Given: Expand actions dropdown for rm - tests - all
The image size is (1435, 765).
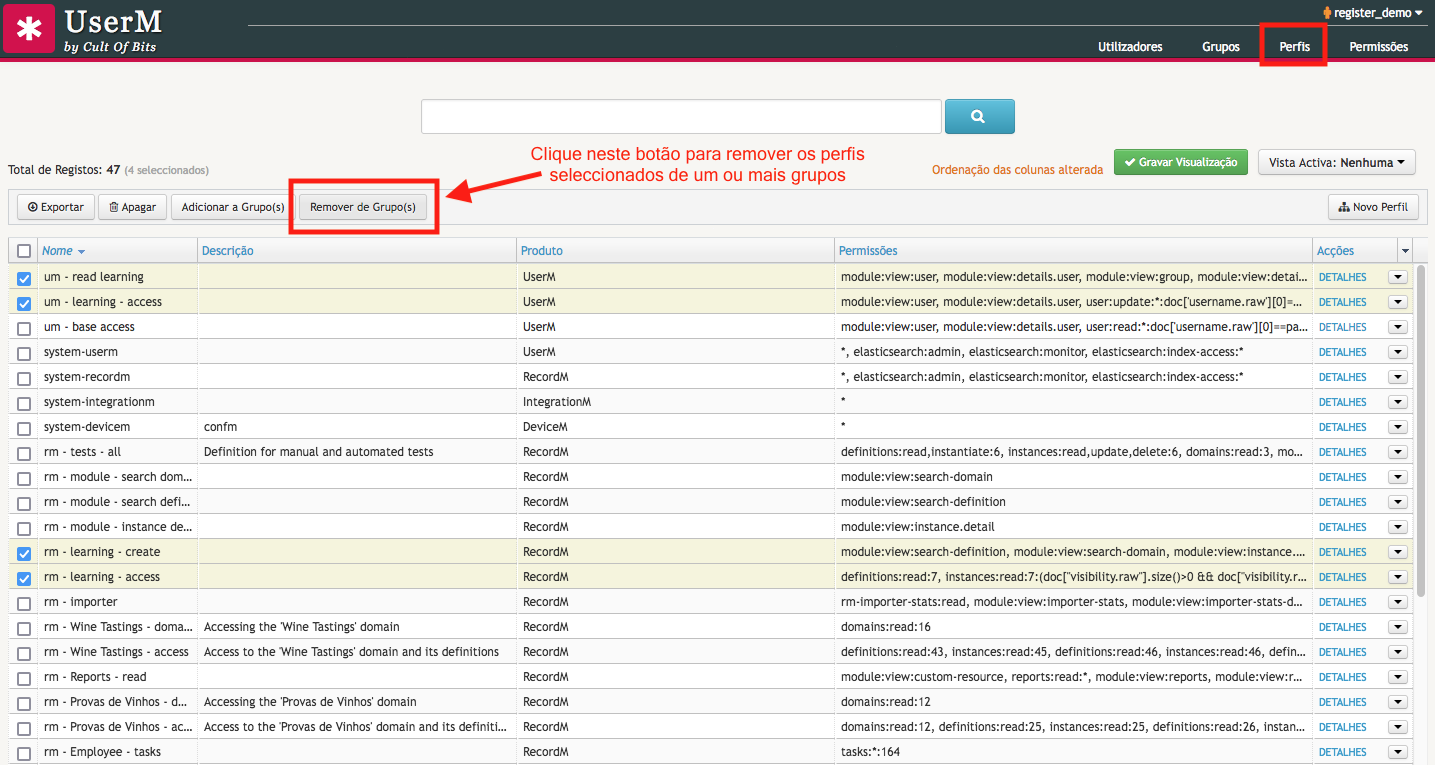Looking at the screenshot, I should tap(1397, 452).
